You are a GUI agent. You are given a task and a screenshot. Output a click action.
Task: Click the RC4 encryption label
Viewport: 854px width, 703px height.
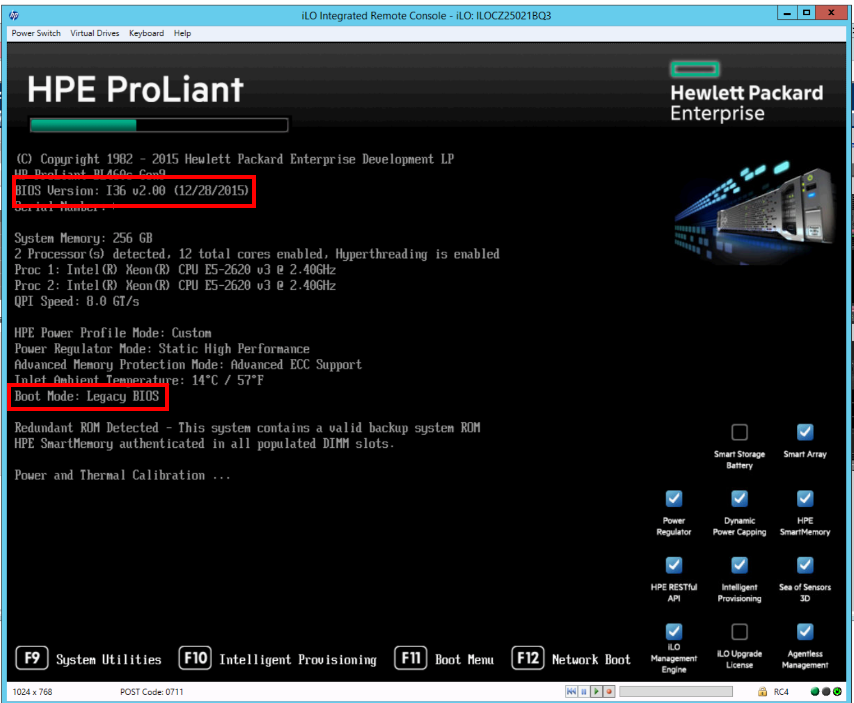click(781, 692)
